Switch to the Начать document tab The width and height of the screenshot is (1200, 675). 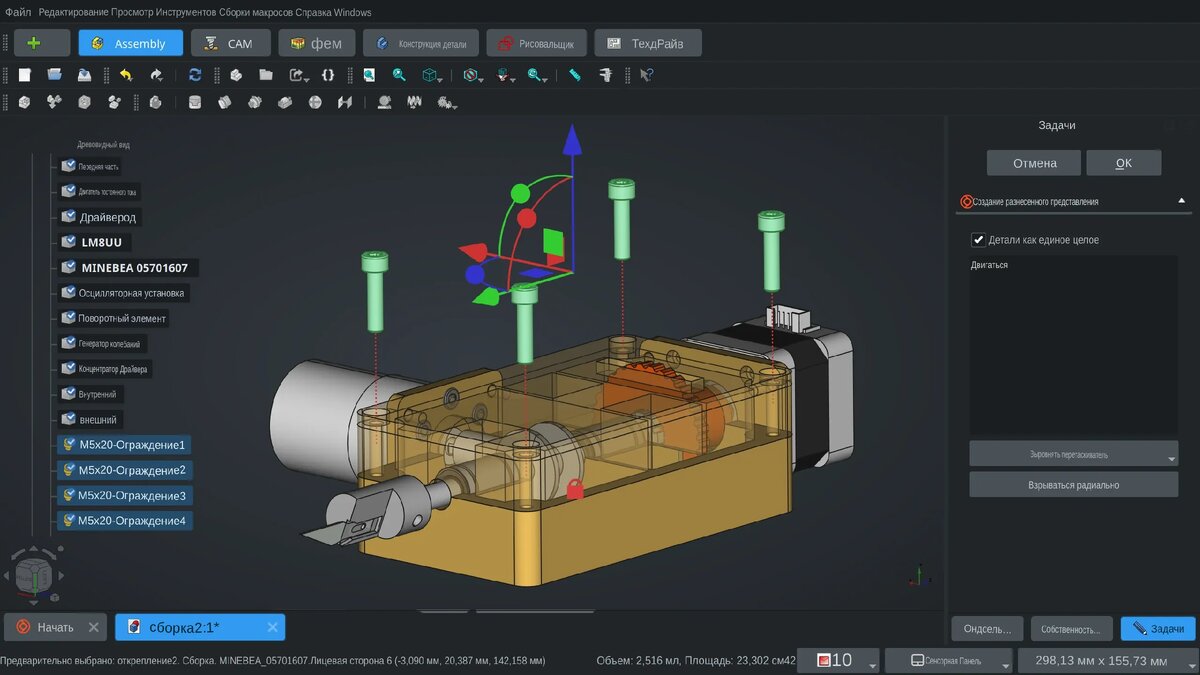(x=55, y=627)
